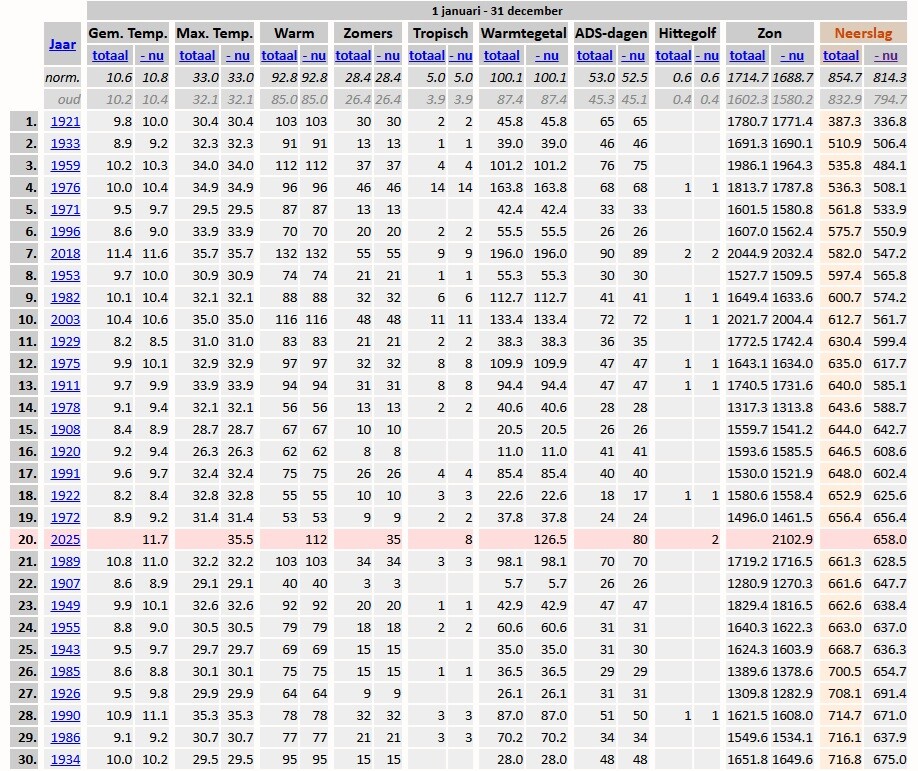Screen dimensions: 918x771
Task: Open the year 1989 link
Action: click(x=65, y=561)
